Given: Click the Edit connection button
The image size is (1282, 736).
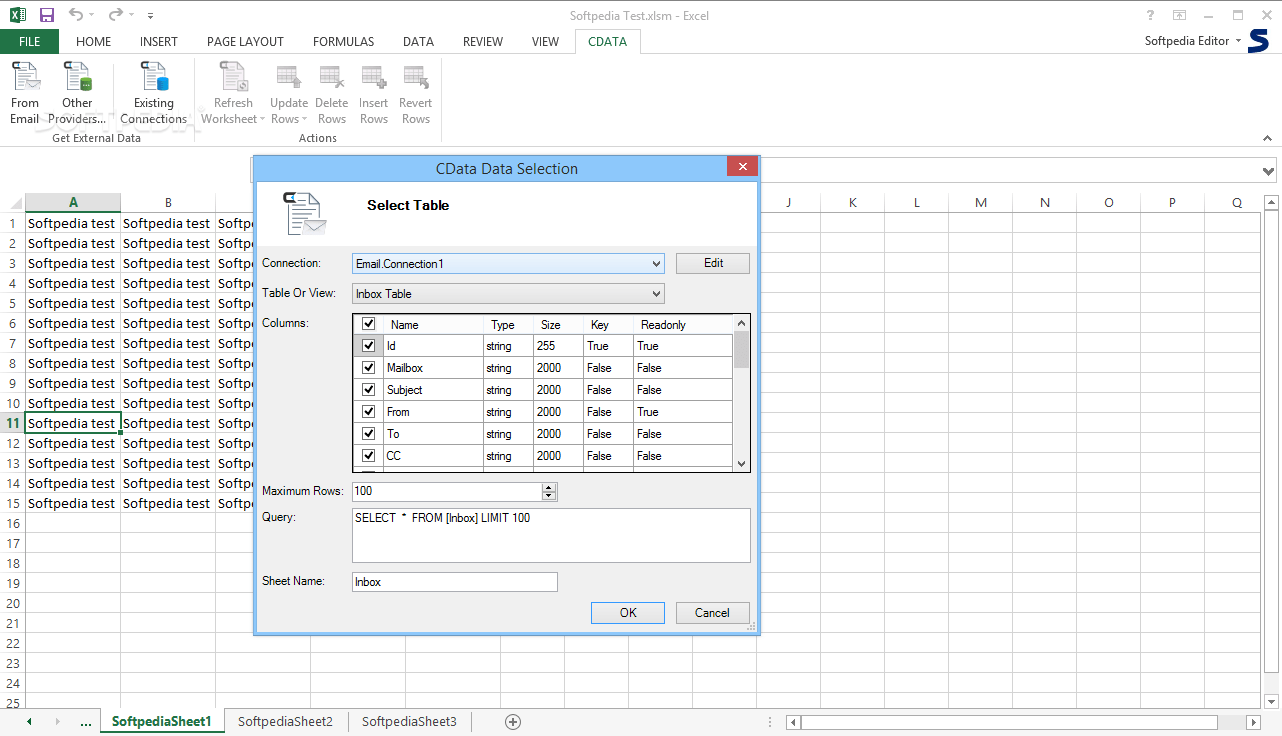Looking at the screenshot, I should pyautogui.click(x=713, y=263).
